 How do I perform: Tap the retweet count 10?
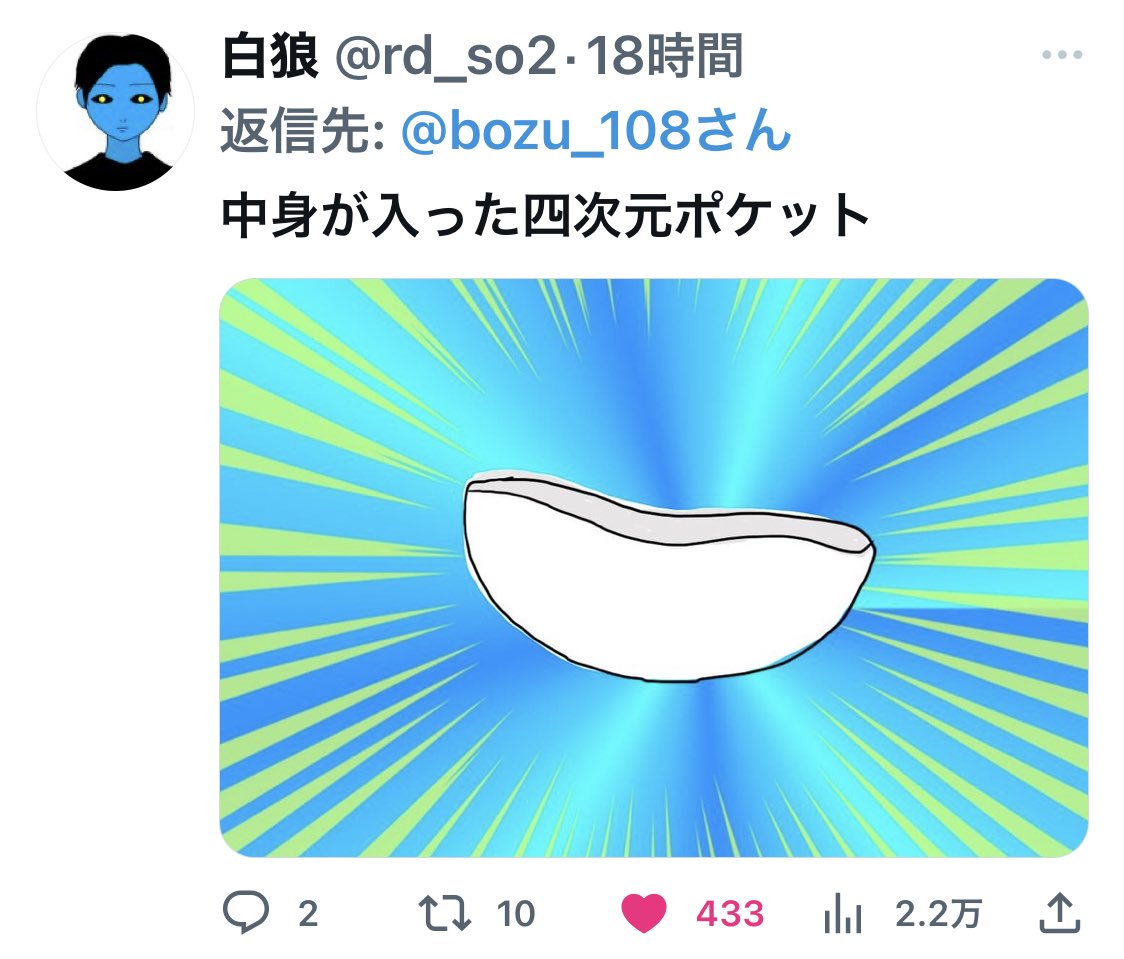coord(516,914)
